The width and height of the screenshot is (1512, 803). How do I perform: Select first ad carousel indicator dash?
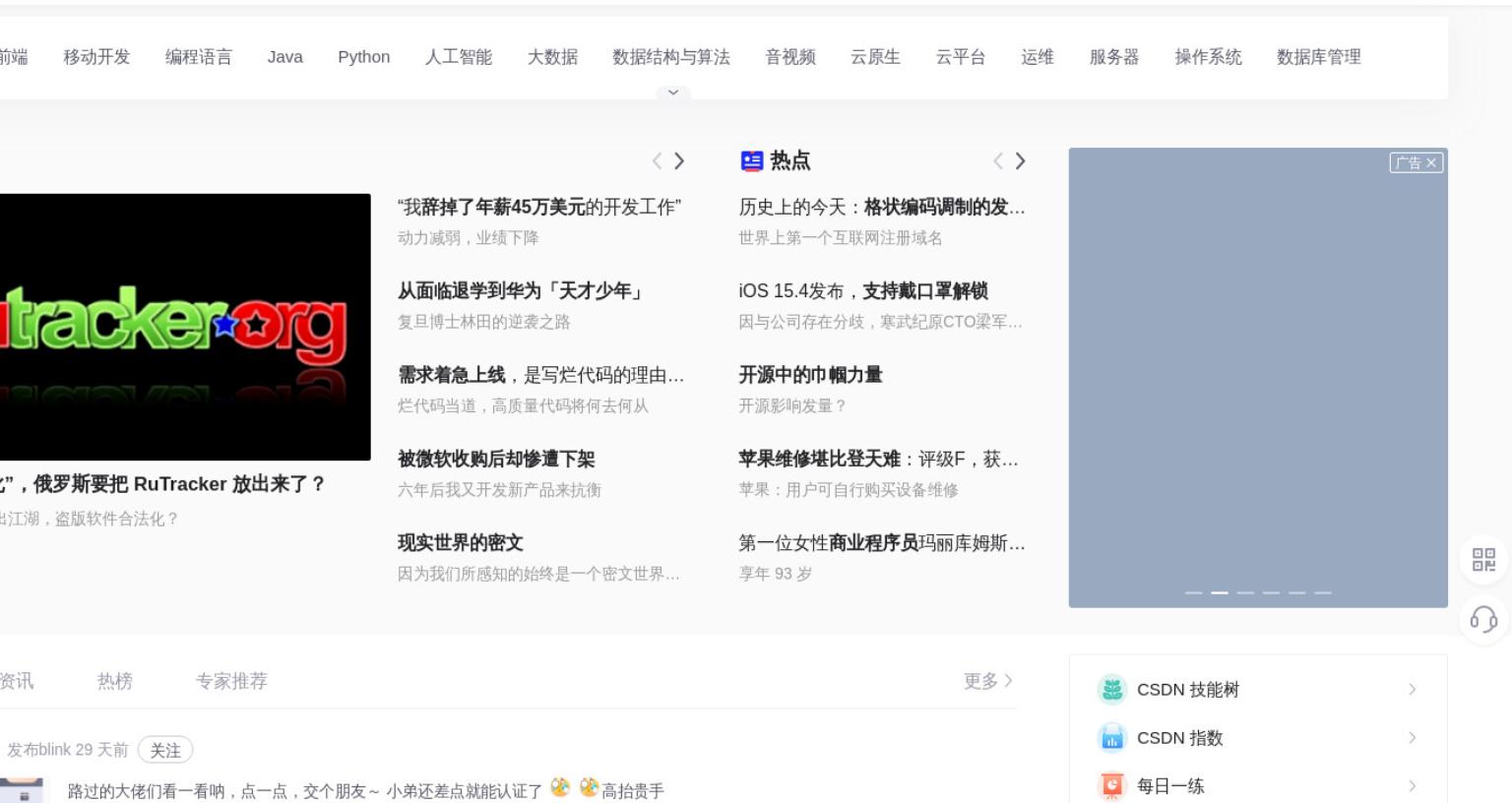coord(1194,592)
